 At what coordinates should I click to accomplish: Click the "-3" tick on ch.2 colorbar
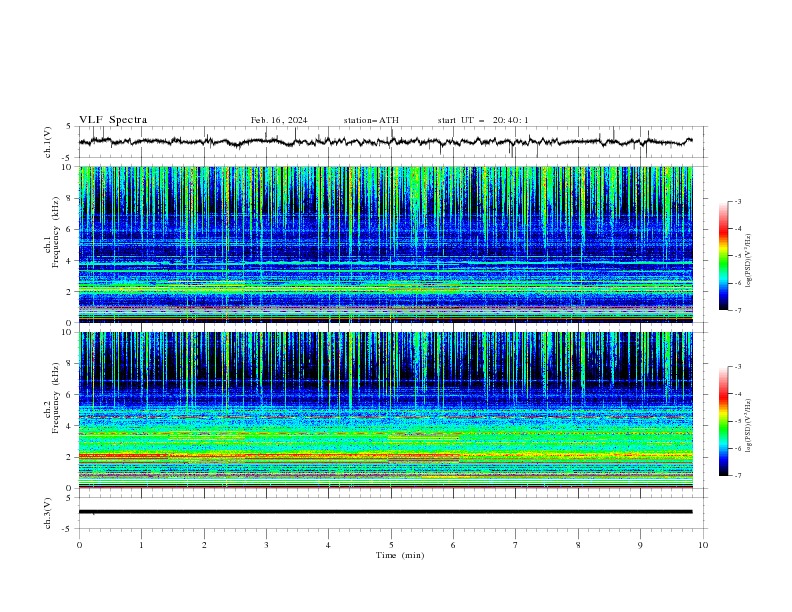pos(737,367)
